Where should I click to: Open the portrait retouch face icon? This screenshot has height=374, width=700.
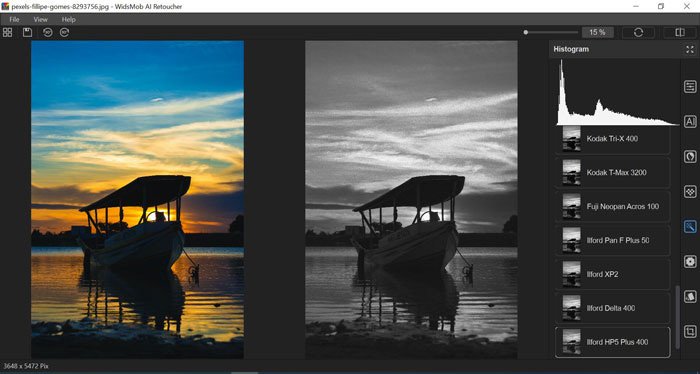point(690,157)
